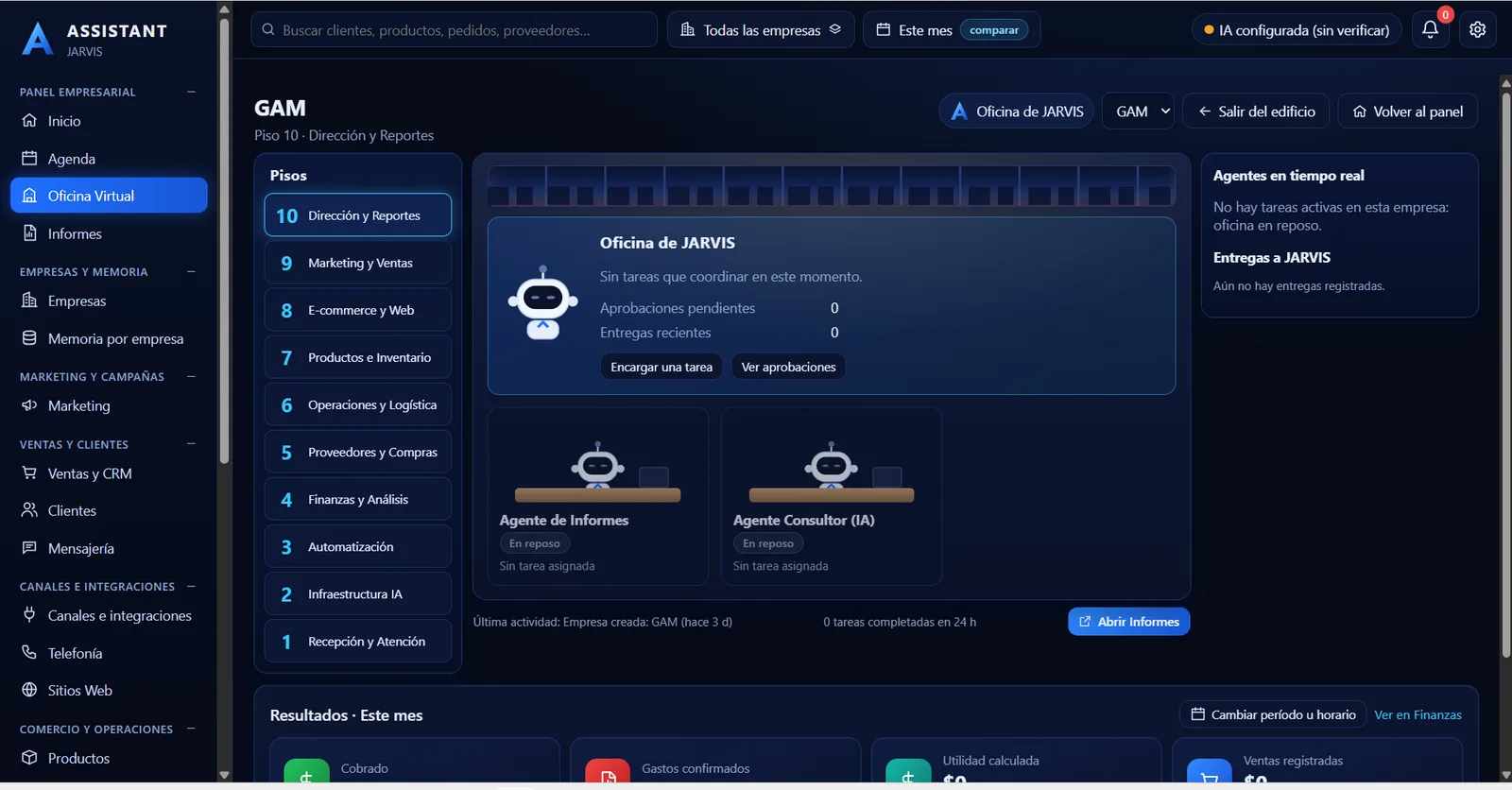Click the Marketing megaphone icon
The height and width of the screenshot is (790, 1512).
click(29, 405)
